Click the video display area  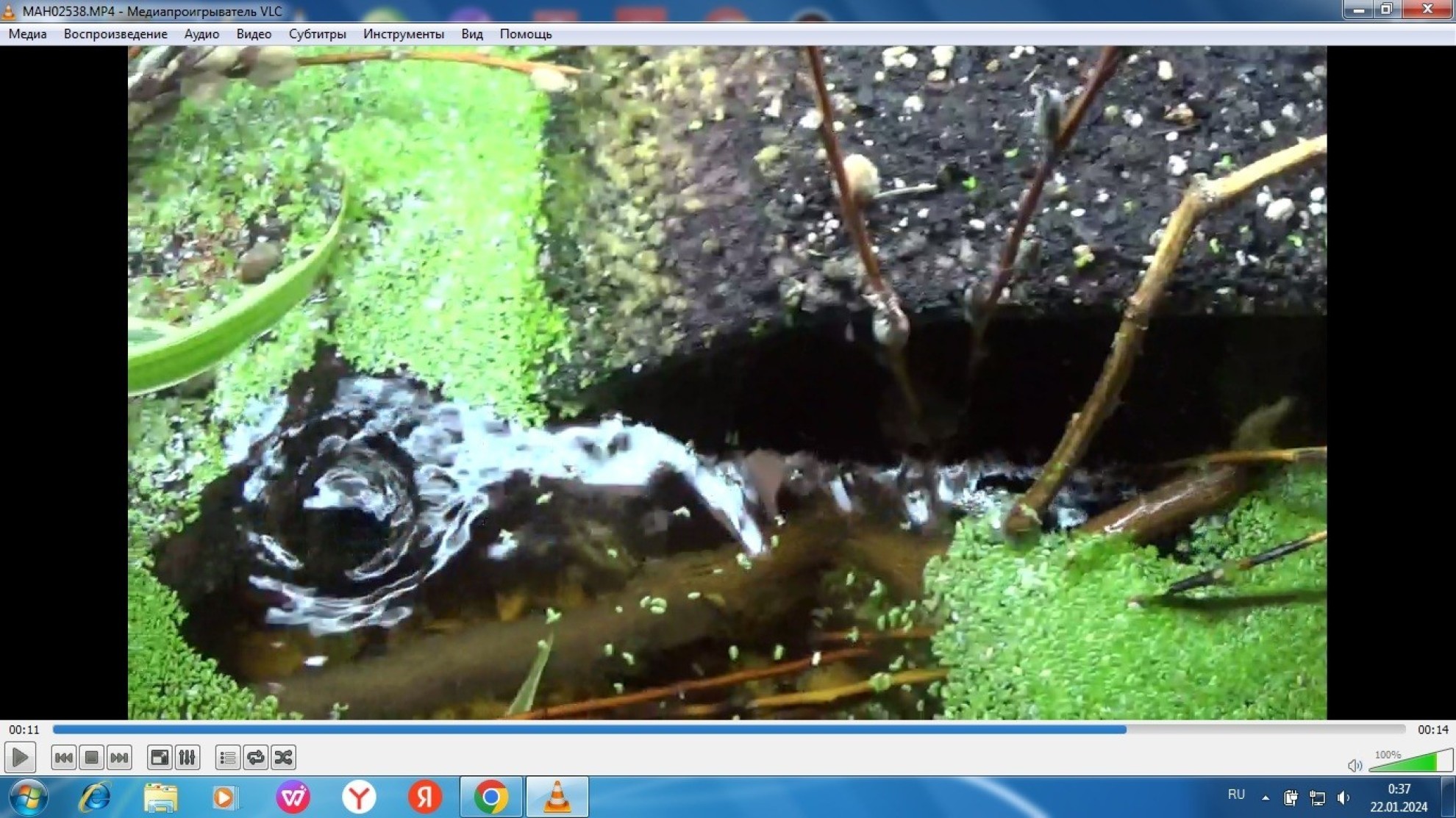click(x=727, y=382)
